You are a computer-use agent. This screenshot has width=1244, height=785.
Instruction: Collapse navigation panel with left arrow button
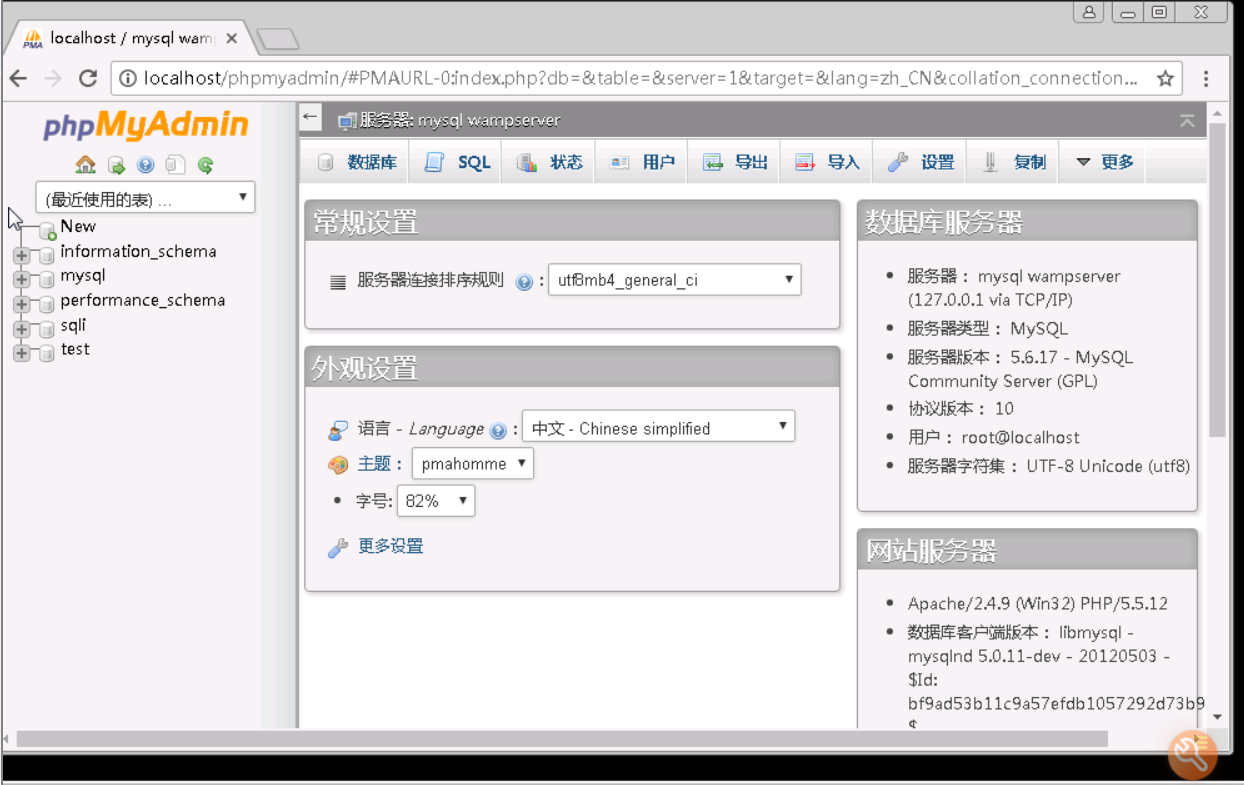click(x=310, y=117)
